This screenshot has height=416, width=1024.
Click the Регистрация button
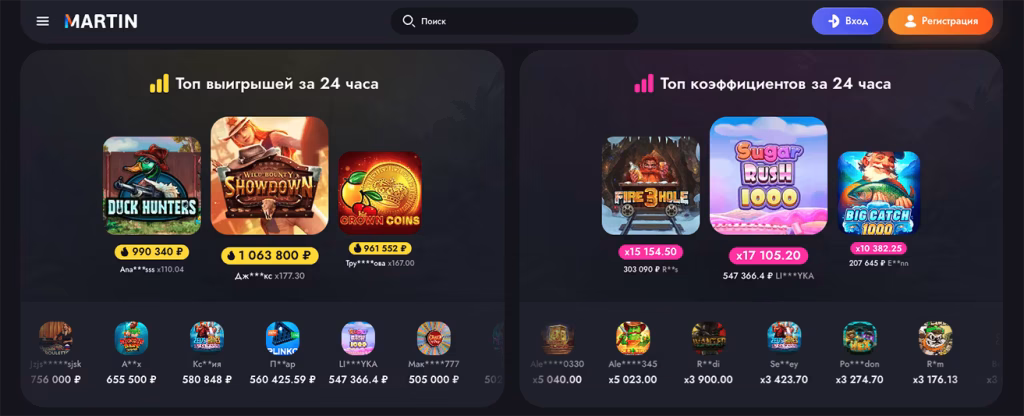coord(940,21)
